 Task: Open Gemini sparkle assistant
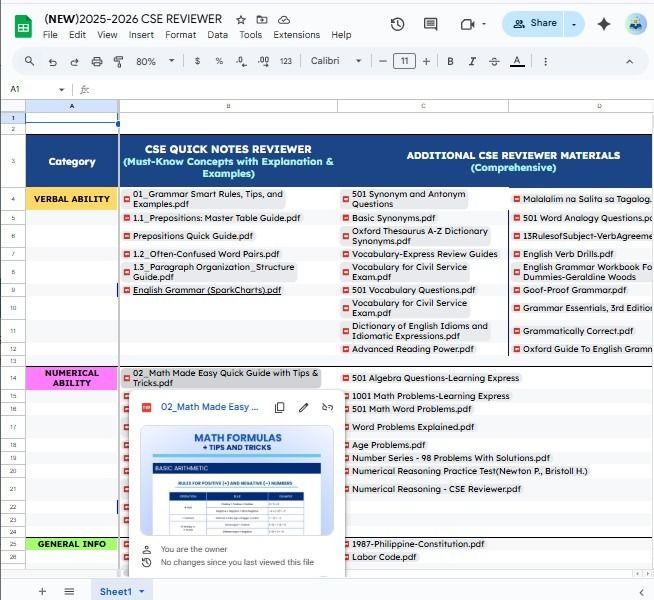604,24
